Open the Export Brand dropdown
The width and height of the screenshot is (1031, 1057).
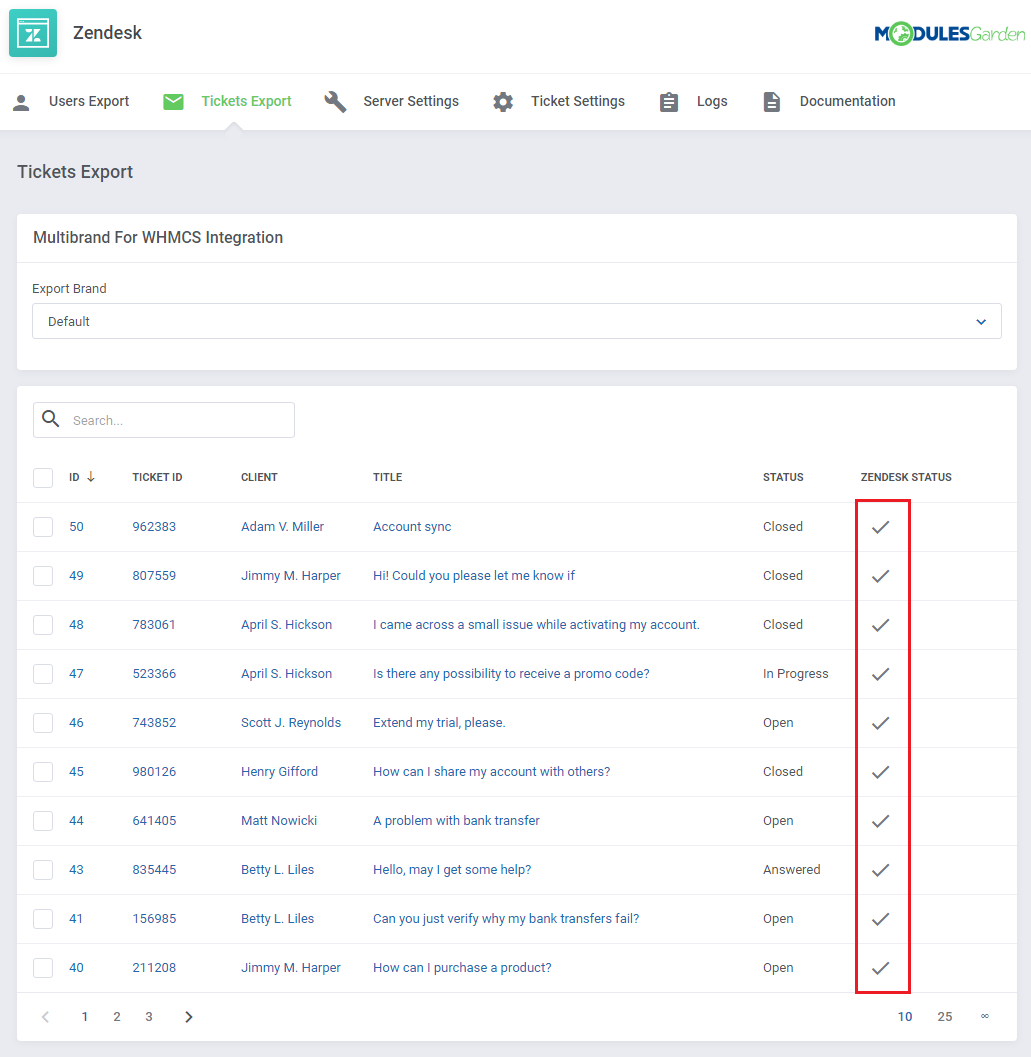(x=517, y=322)
